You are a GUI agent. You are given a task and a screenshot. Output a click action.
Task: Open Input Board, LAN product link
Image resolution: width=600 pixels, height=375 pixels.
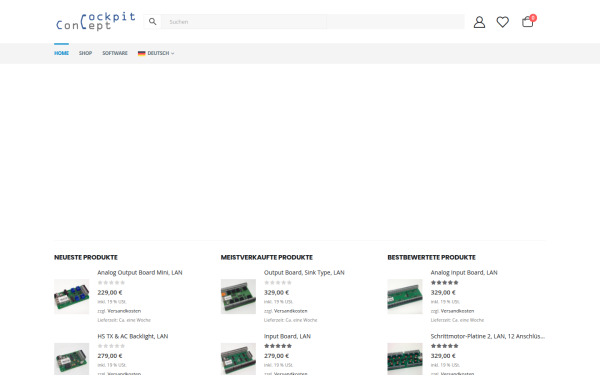(287, 336)
